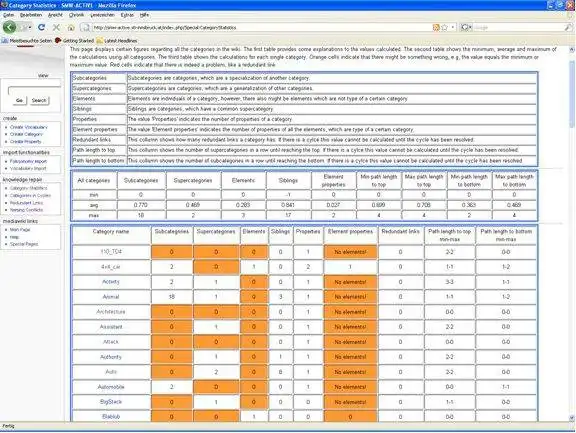
Task: Click the Firefox icon in the title bar
Action: pos(4,5)
